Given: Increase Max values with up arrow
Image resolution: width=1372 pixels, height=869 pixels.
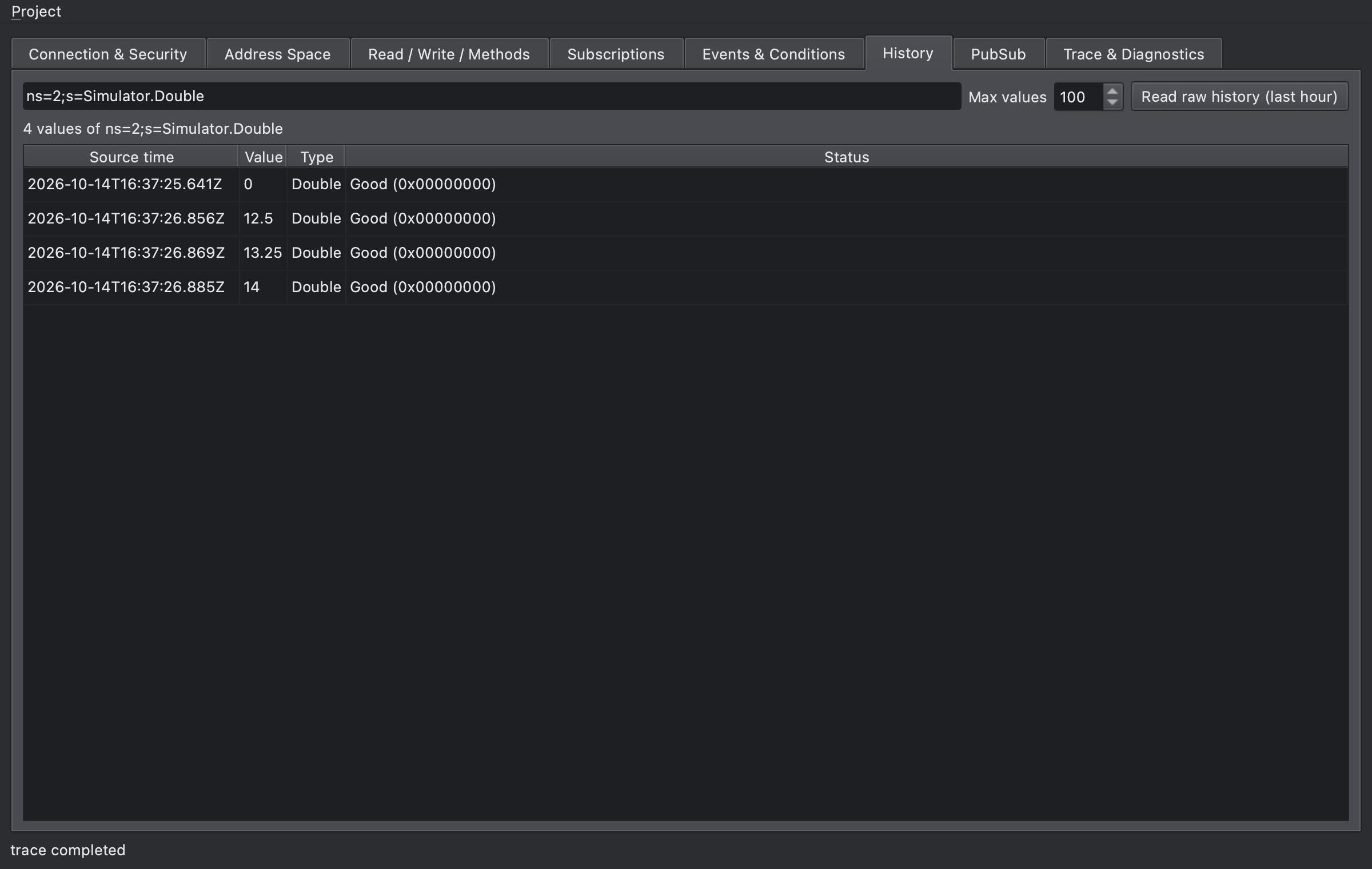Looking at the screenshot, I should coord(1112,90).
